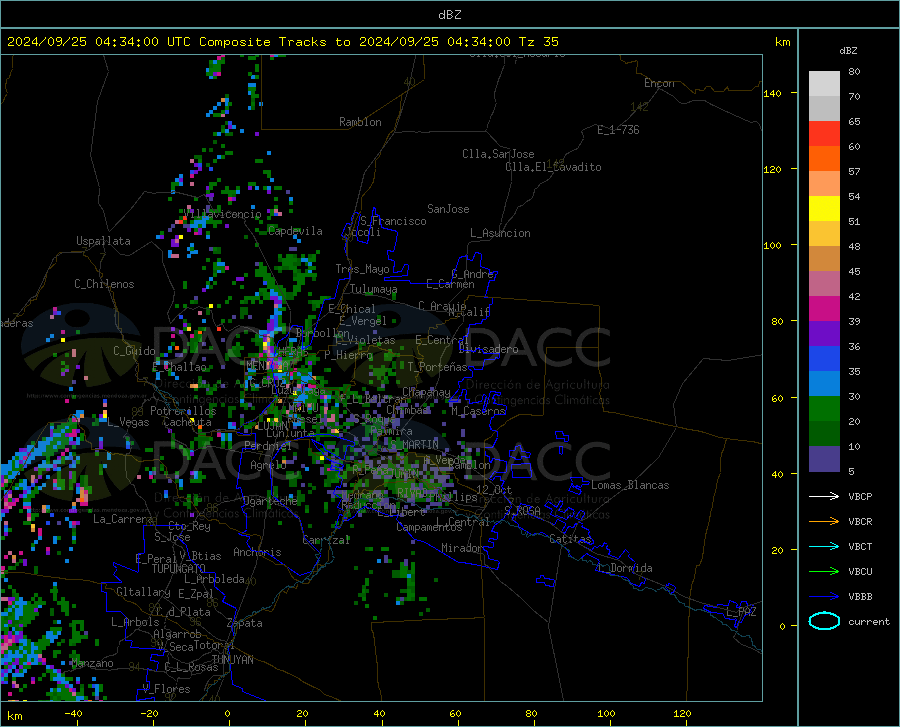
Task: Click the 'TUNUYAN' map label
Action: 232,660
